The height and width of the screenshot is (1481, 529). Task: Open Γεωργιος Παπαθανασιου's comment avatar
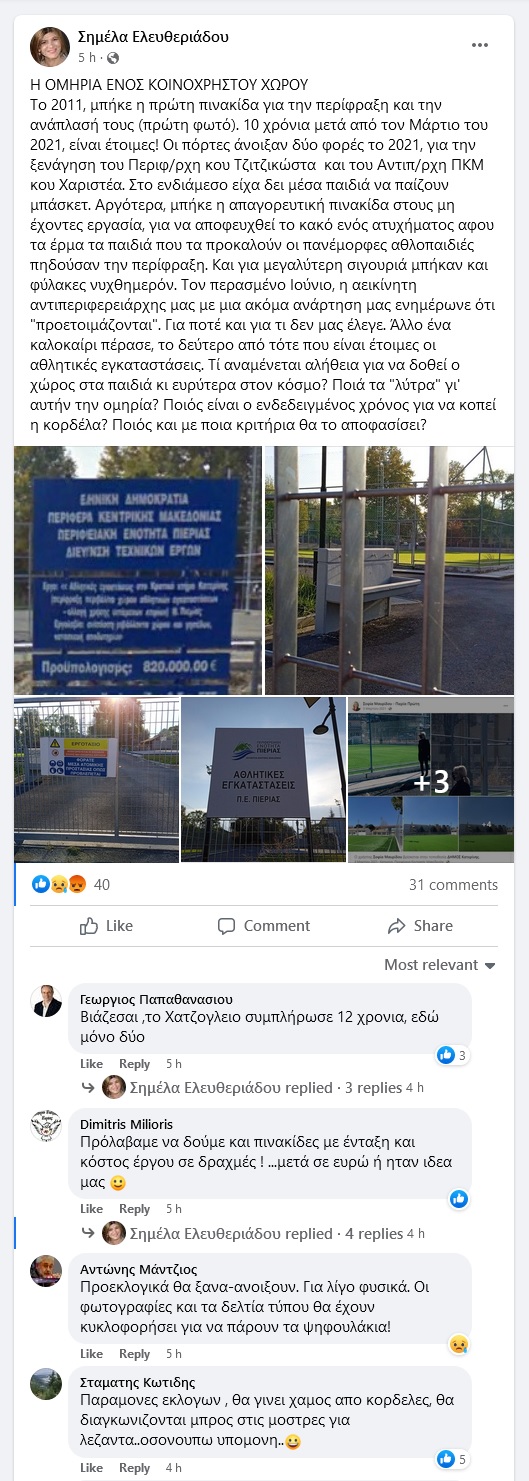(x=46, y=1001)
